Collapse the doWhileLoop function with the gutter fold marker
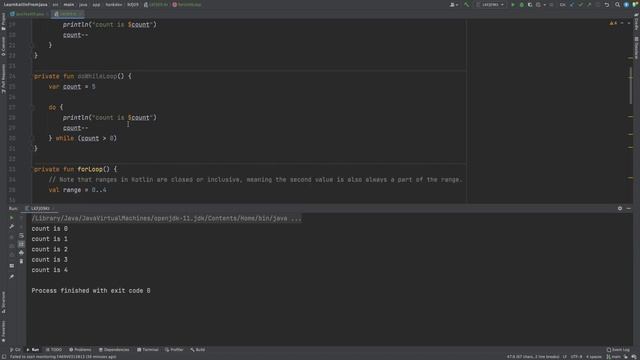The image size is (640, 360). (31, 76)
